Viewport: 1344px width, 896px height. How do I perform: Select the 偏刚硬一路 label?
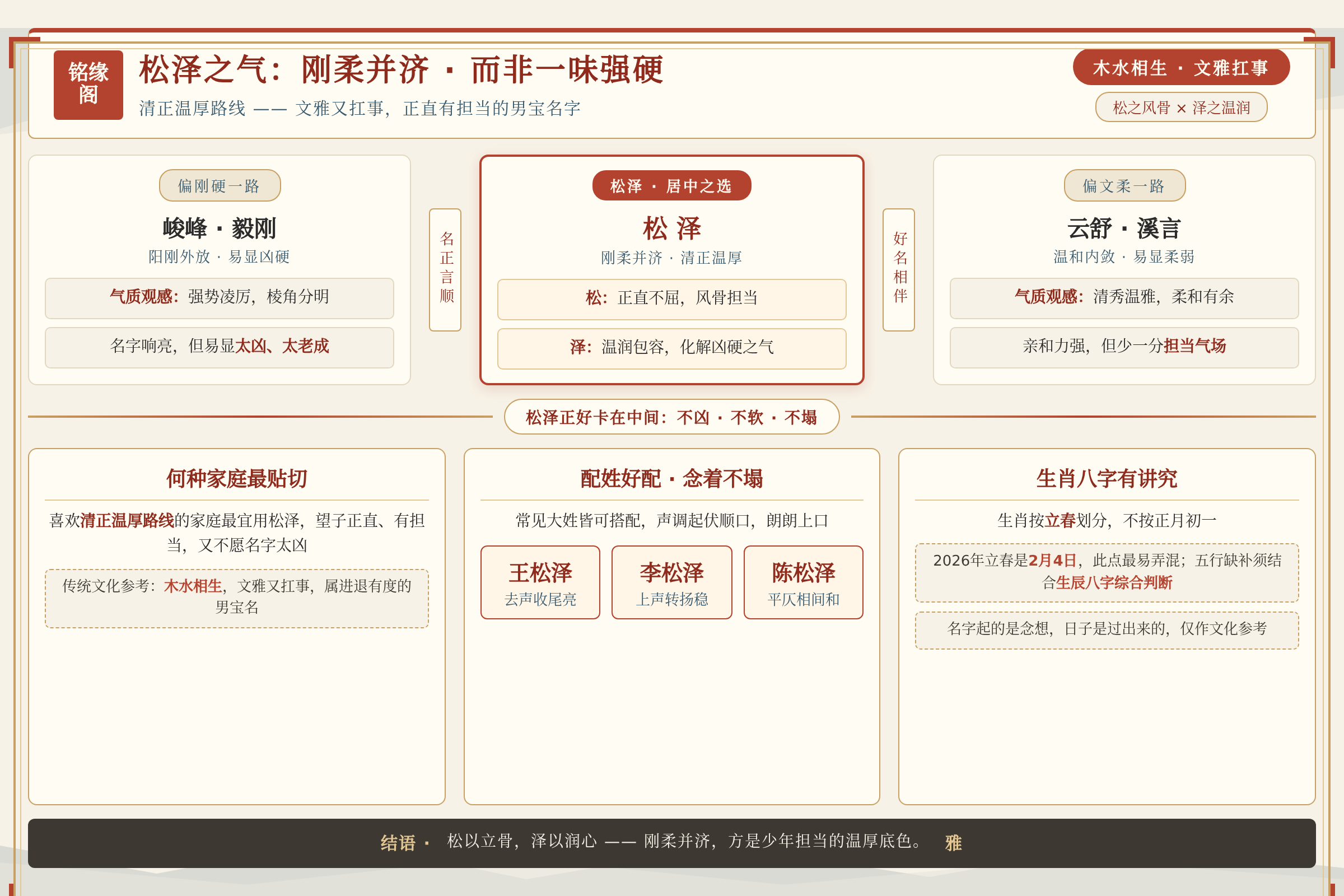pos(220,185)
